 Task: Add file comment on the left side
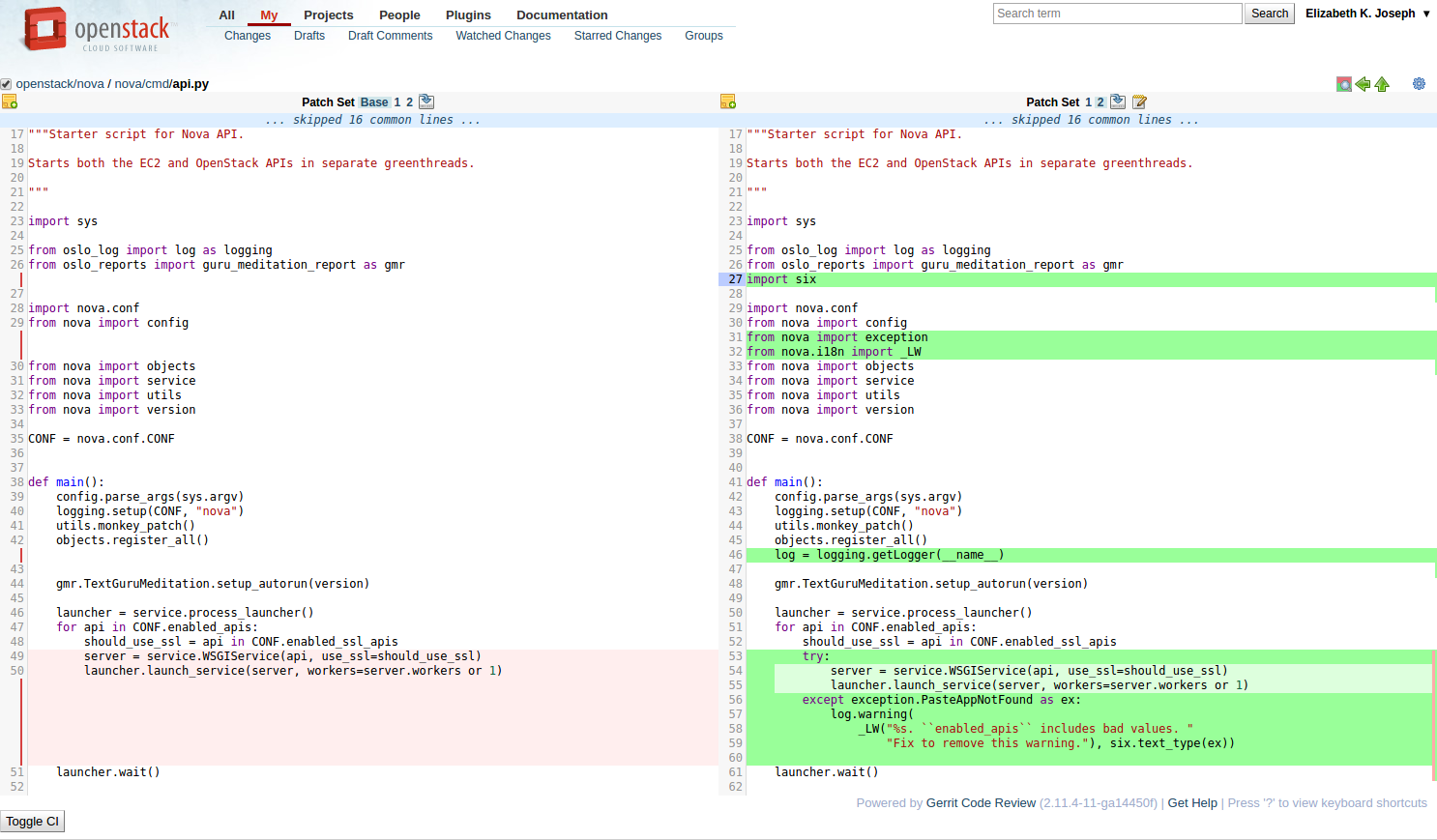click(10, 101)
